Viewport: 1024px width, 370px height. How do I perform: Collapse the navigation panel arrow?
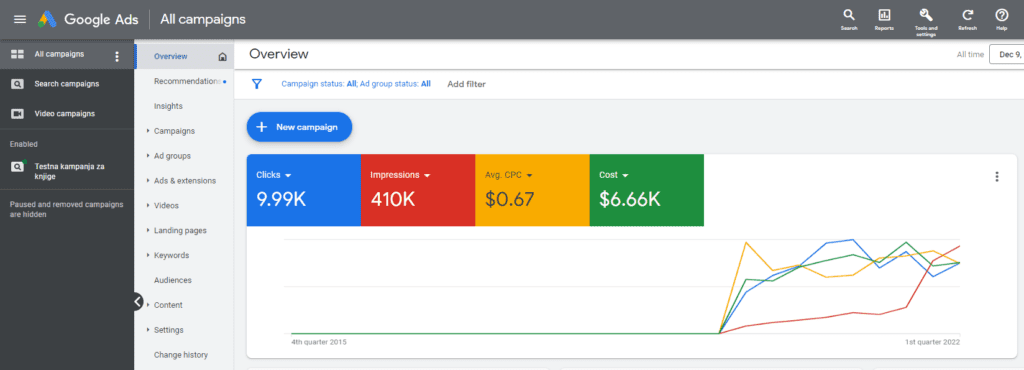point(138,301)
